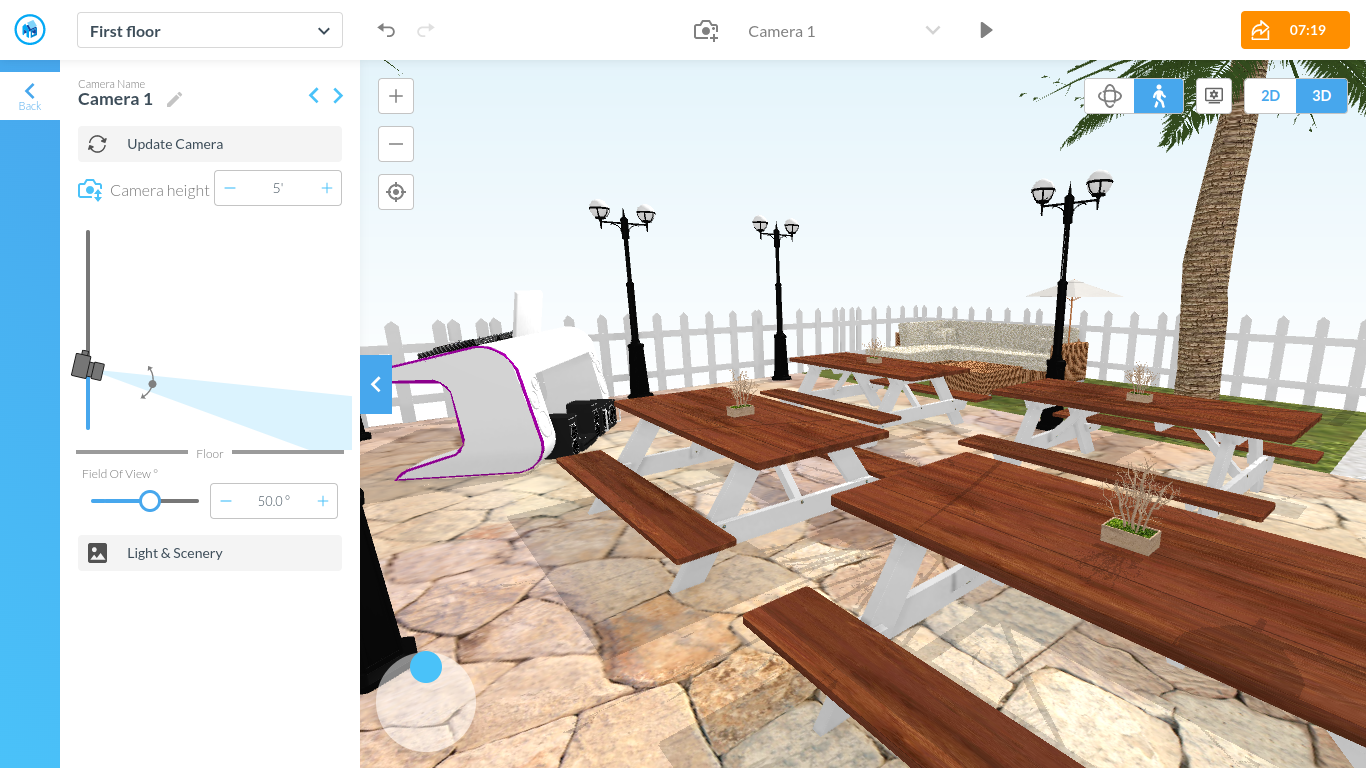Click the orbit navigation icon

1110,95
